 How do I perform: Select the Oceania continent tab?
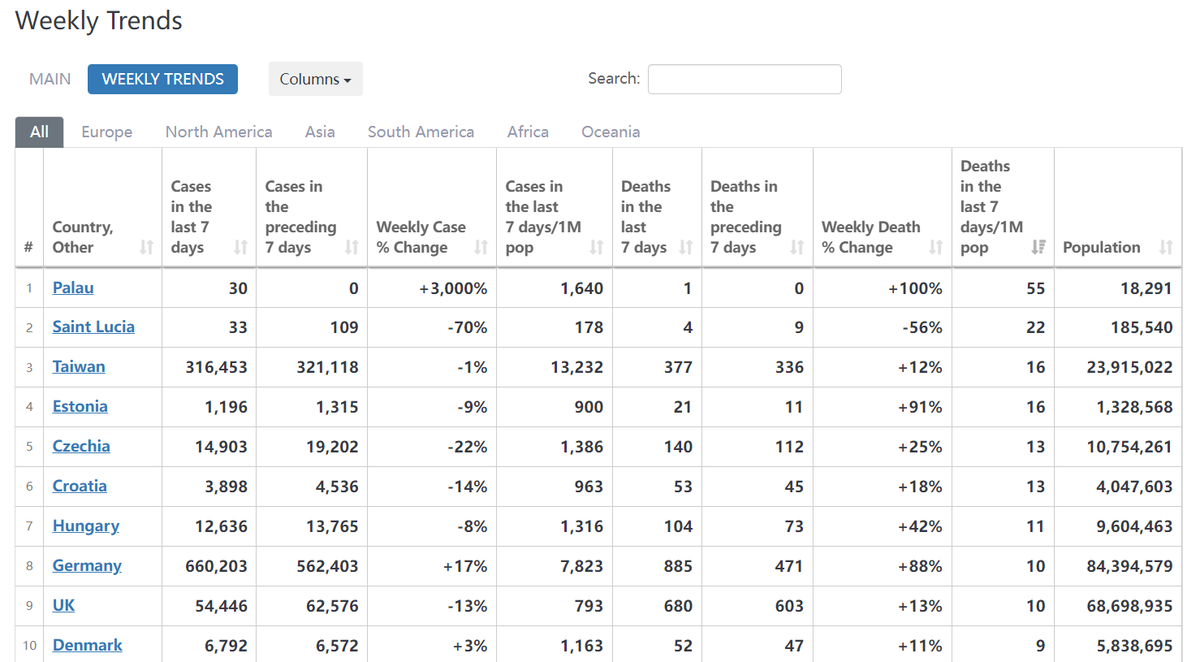coord(610,131)
